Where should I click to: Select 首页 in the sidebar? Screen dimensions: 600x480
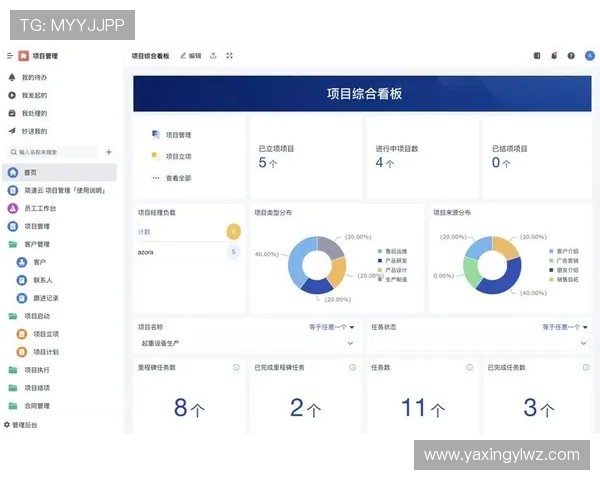pos(60,172)
